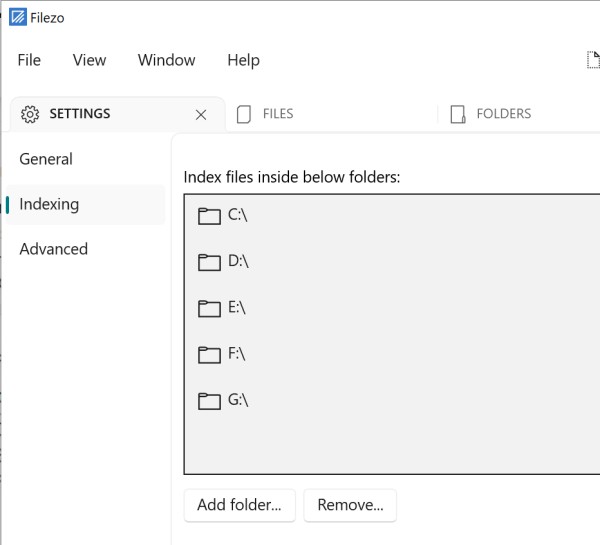Viewport: 600px width, 545px height.
Task: Switch to the Folders tab
Action: click(x=503, y=114)
